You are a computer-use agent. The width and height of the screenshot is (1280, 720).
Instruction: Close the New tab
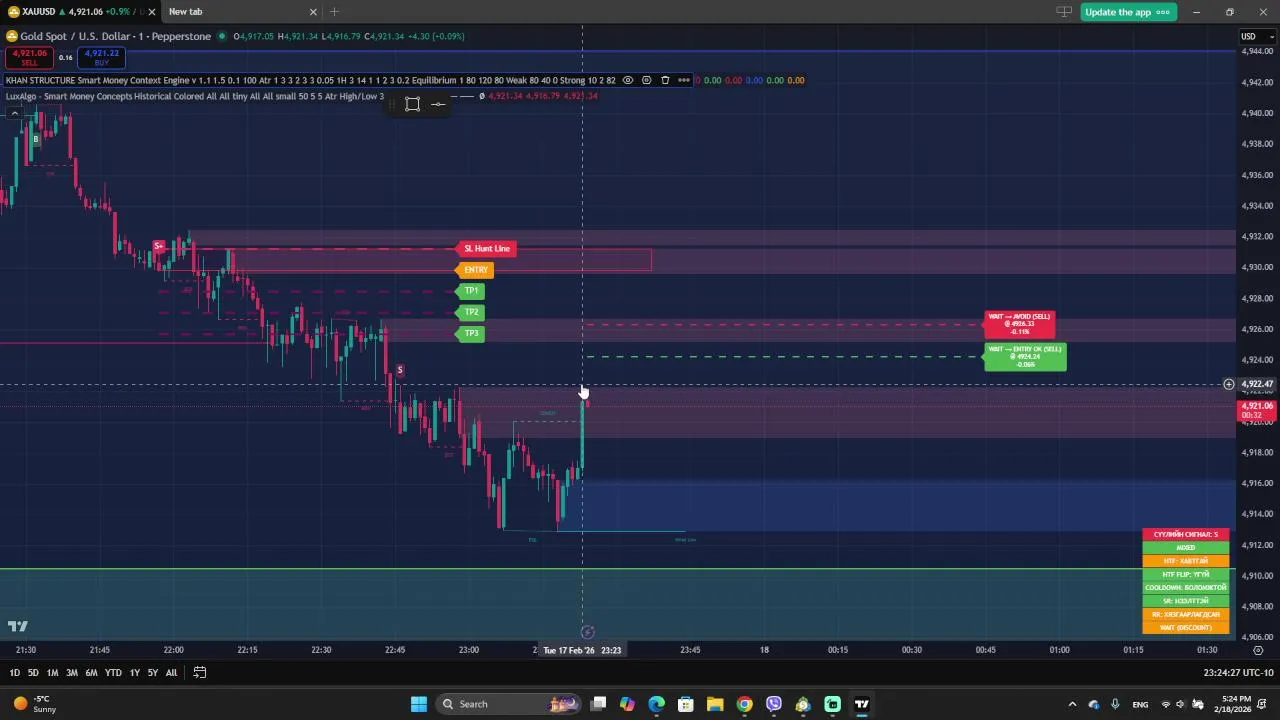[x=313, y=12]
